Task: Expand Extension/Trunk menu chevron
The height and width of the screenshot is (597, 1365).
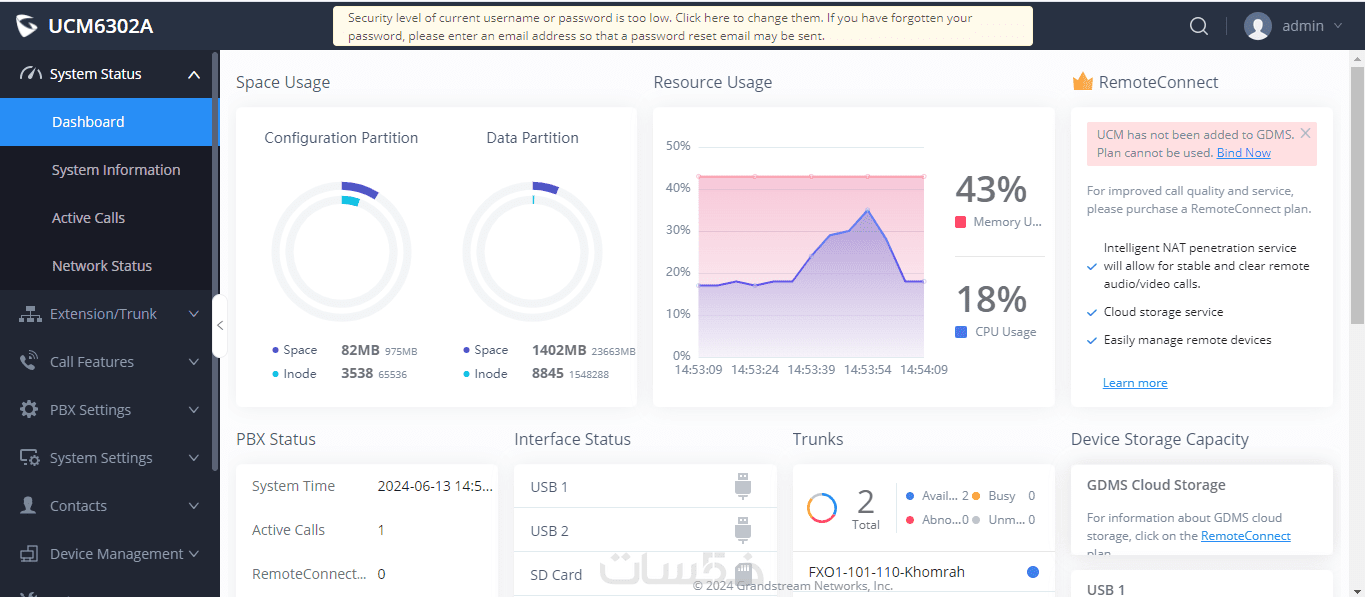Action: coord(194,314)
